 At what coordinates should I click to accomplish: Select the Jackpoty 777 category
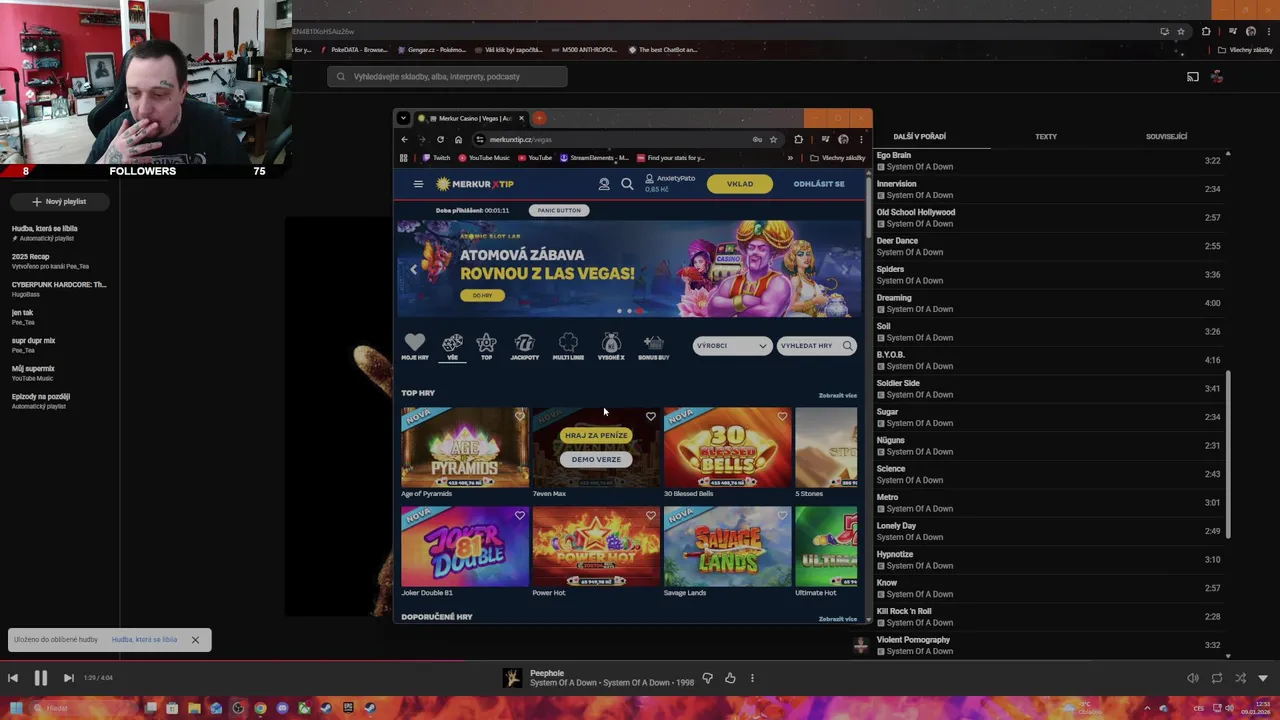click(524, 346)
